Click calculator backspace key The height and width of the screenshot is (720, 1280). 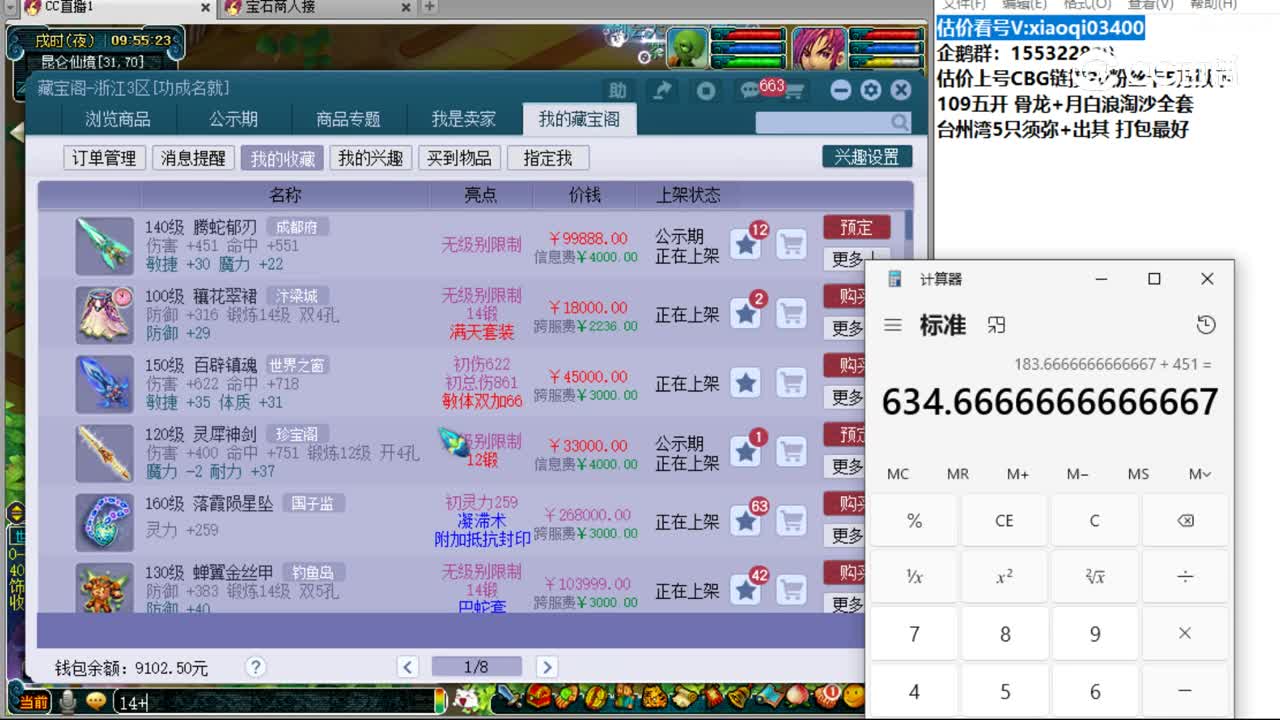click(x=1185, y=520)
